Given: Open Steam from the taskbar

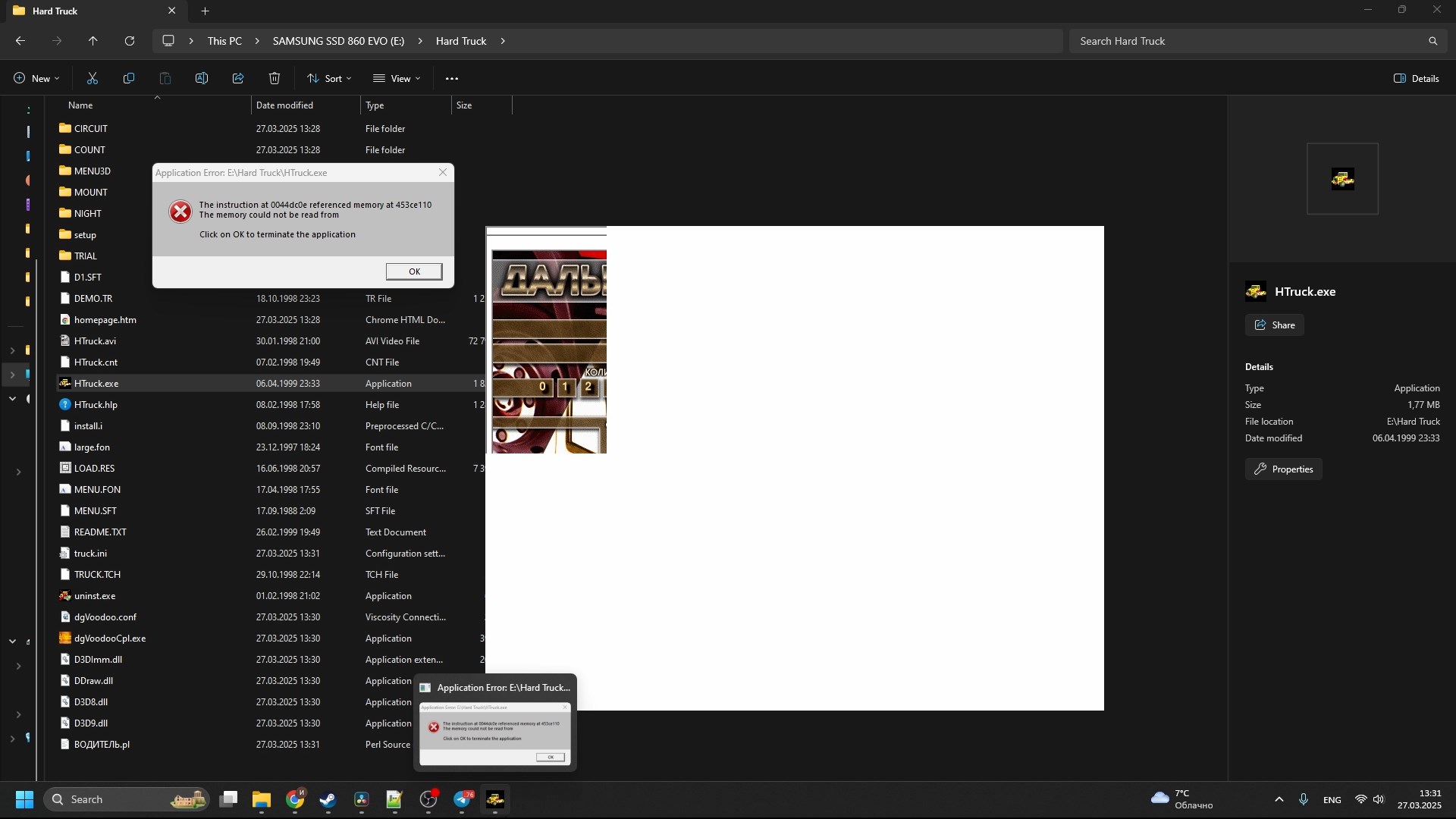Looking at the screenshot, I should (x=328, y=799).
